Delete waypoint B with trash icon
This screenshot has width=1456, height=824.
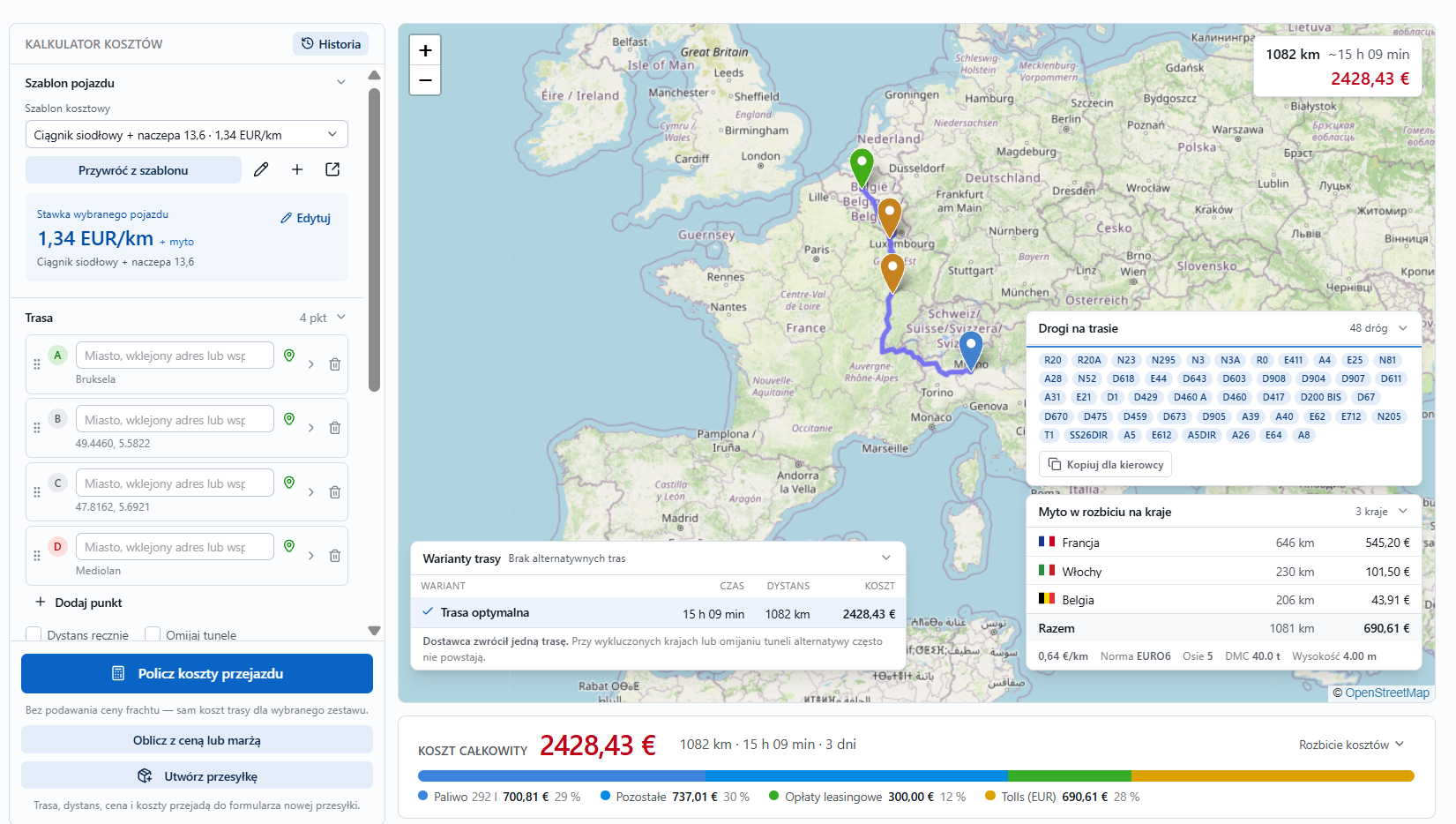pyautogui.click(x=335, y=428)
